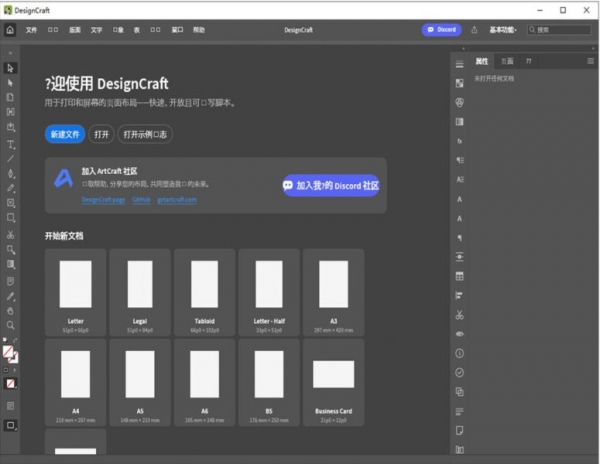The width and height of the screenshot is (600, 464).
Task: Select the Zoom magnifier tool
Action: click(x=10, y=325)
